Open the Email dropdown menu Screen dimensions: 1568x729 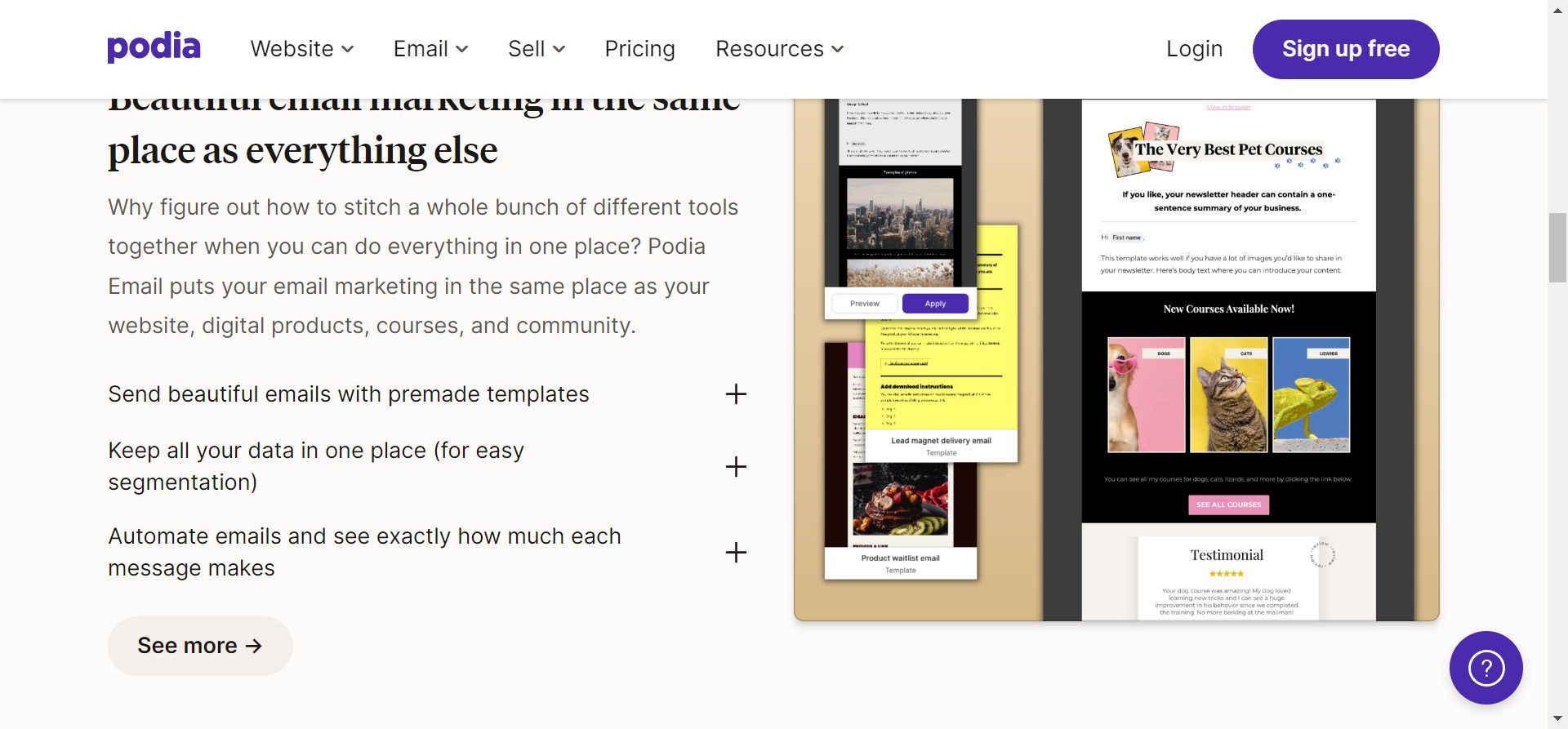[x=430, y=49]
